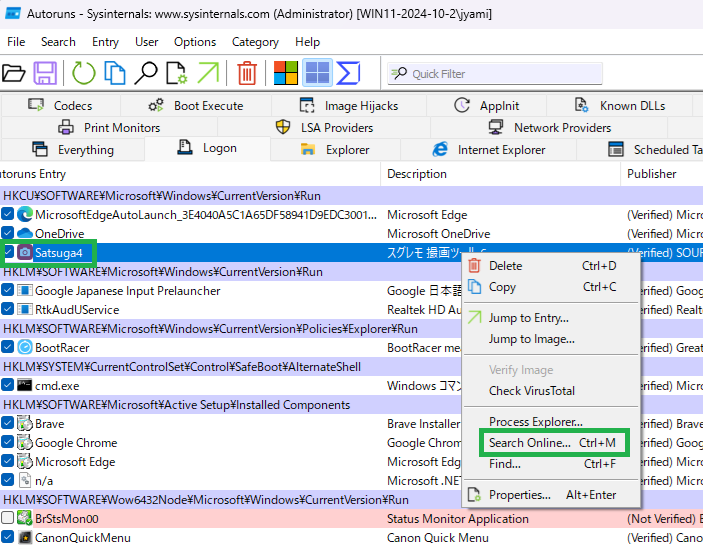Screen dimensions: 703x549
Task: Click the BrStsMon00 entry icon
Action: 25,519
